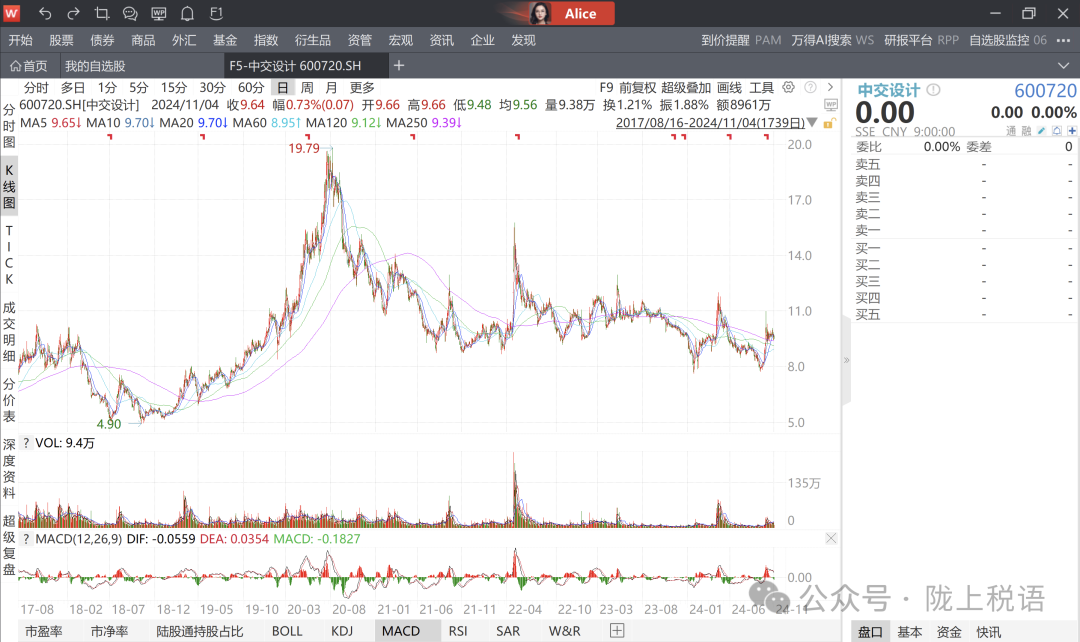1080x642 pixels.
Task: Open the 画线 drawing tools menu
Action: tap(729, 87)
